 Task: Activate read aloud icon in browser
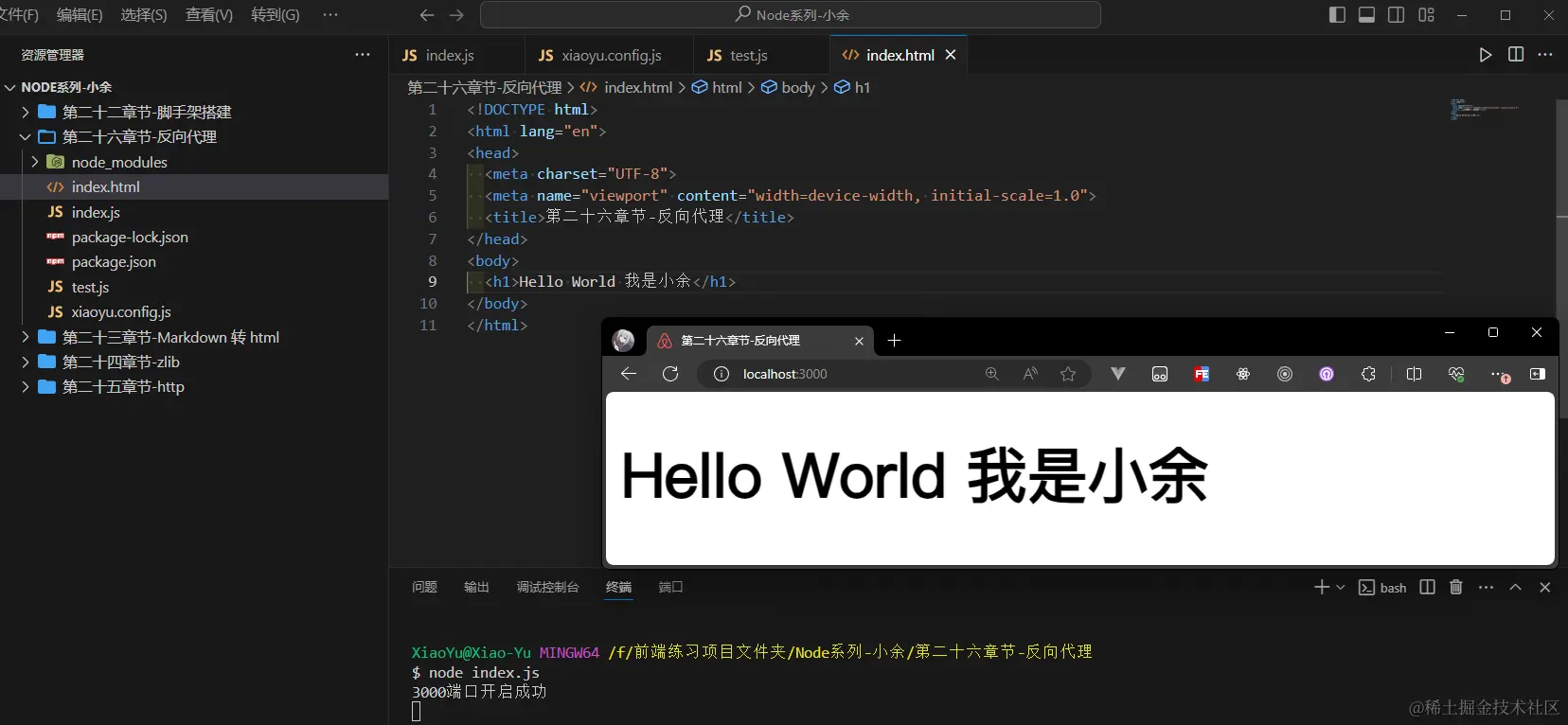[1030, 374]
